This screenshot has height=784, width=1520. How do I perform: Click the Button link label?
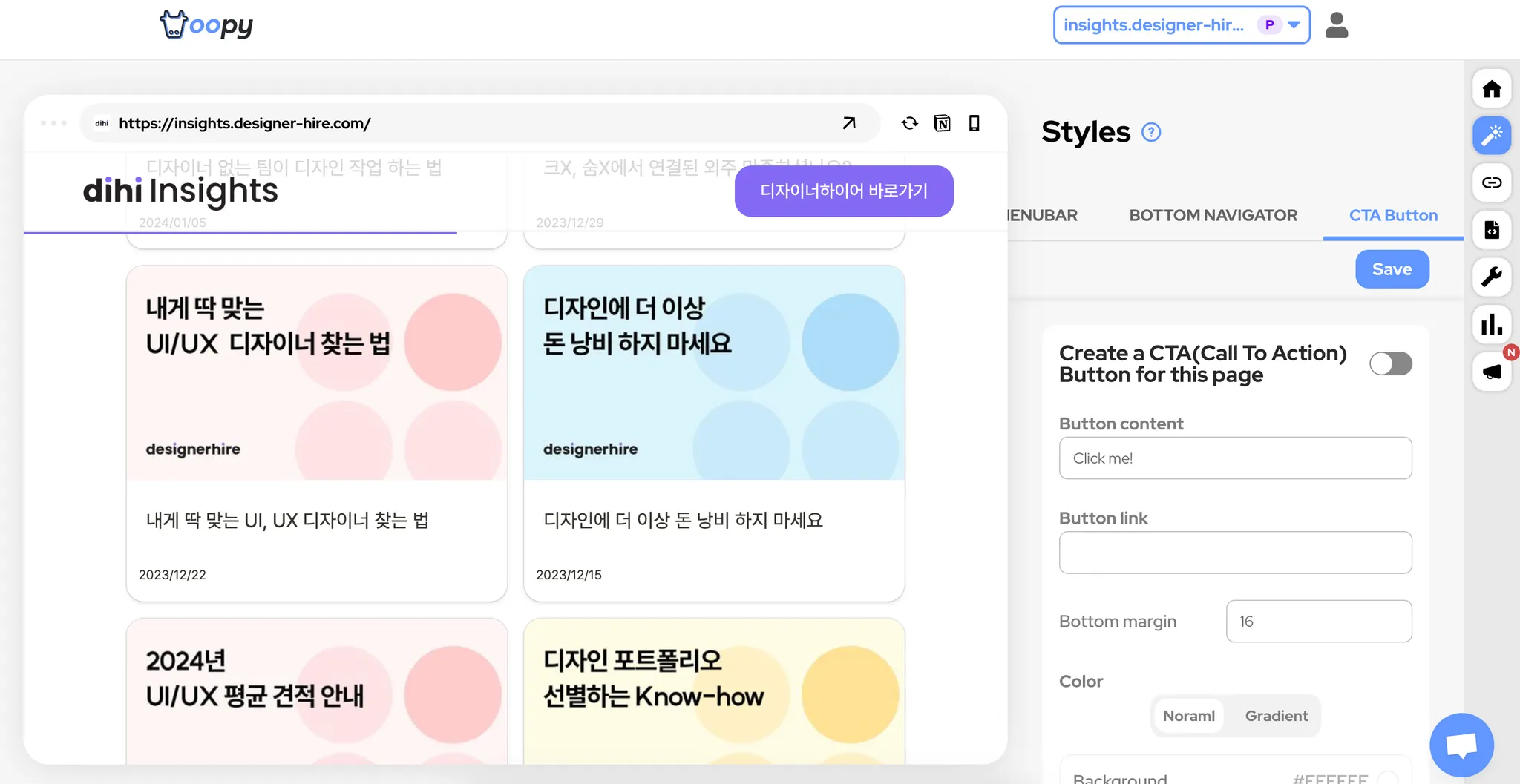tap(1104, 518)
